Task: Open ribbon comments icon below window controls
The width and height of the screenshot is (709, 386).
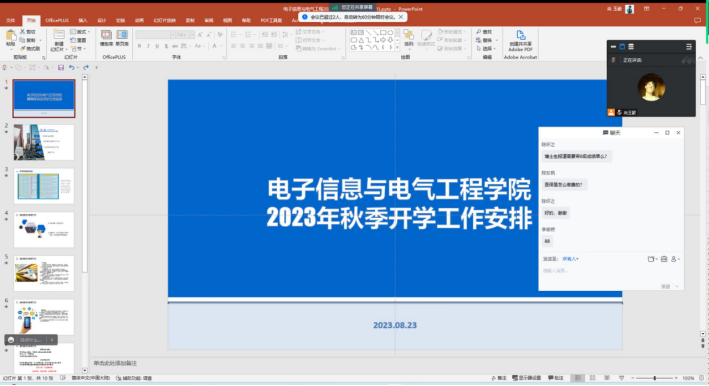Action: point(697,20)
